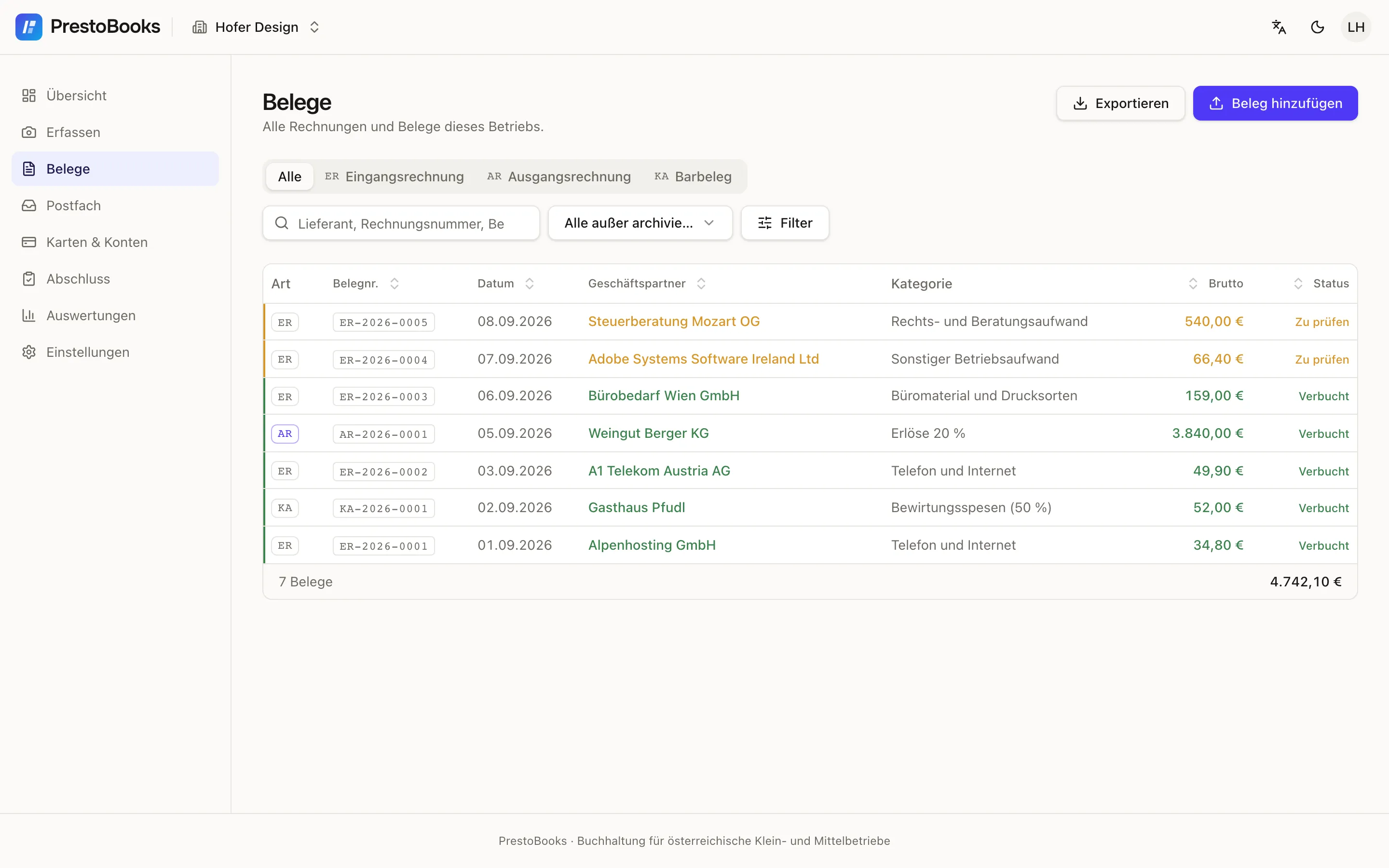Sort table by Datum column

[505, 284]
